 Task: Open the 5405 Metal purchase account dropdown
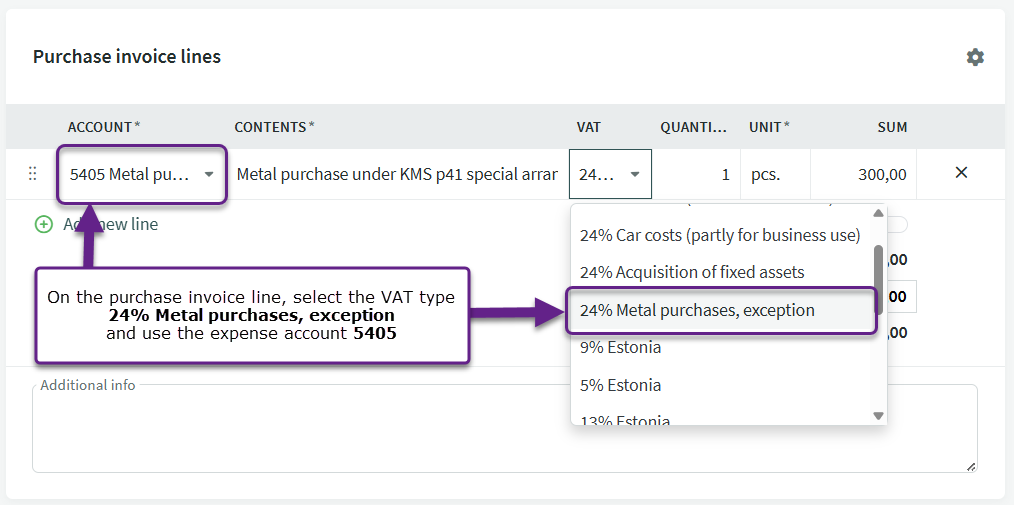[142, 174]
